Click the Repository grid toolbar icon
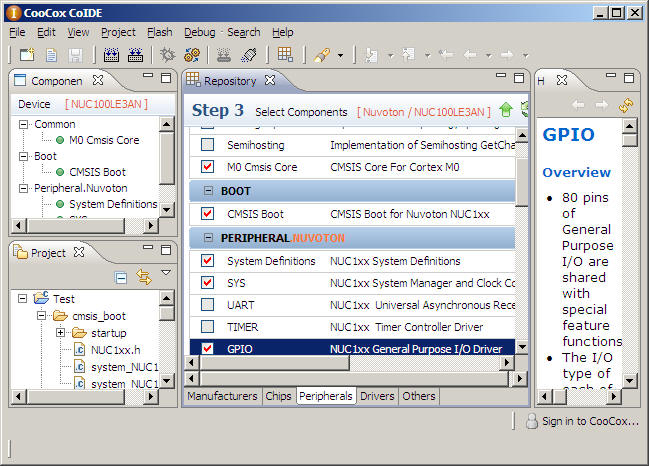This screenshot has height=466, width=649. pos(285,54)
